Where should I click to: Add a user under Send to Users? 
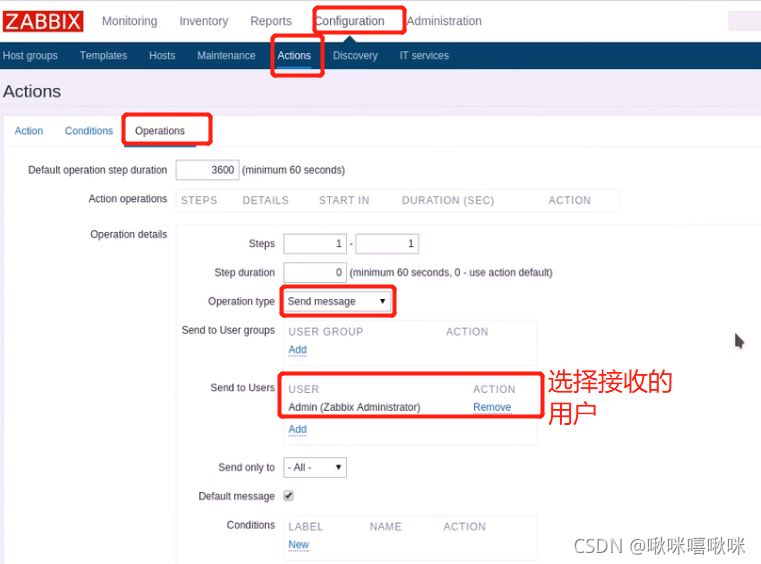[x=298, y=429]
